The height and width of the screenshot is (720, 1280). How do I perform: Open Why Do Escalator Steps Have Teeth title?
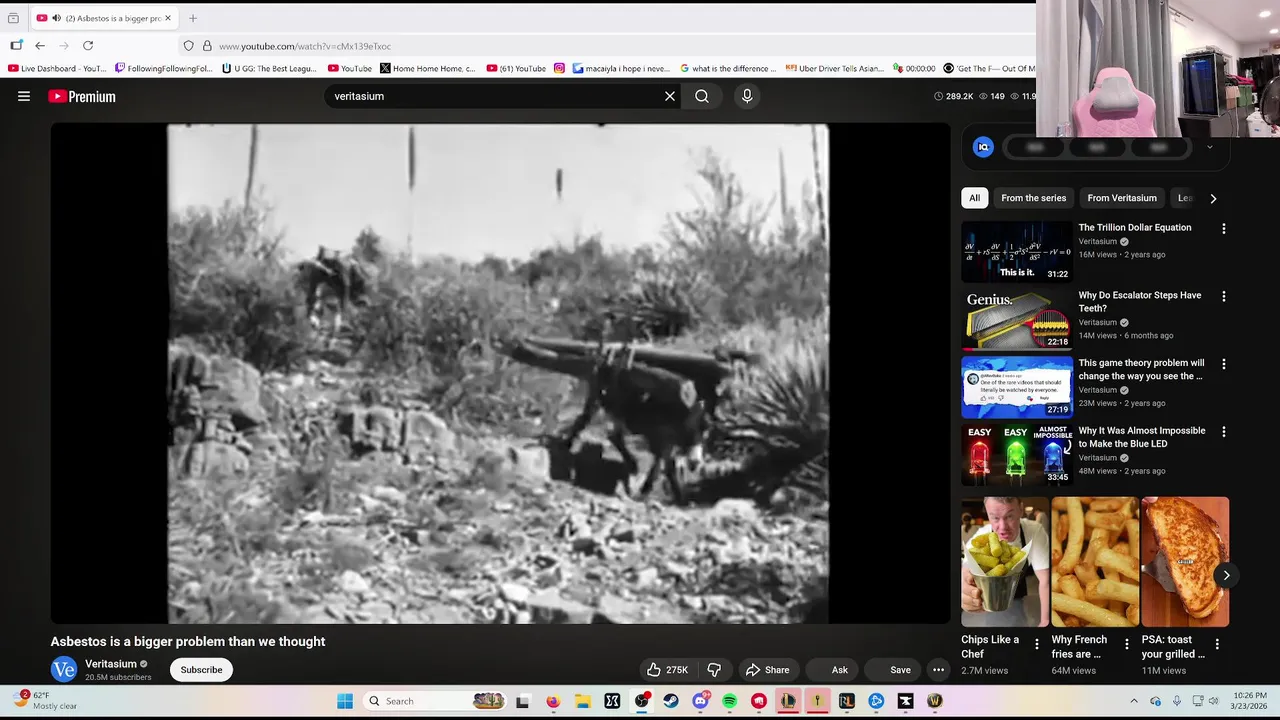click(x=1139, y=302)
